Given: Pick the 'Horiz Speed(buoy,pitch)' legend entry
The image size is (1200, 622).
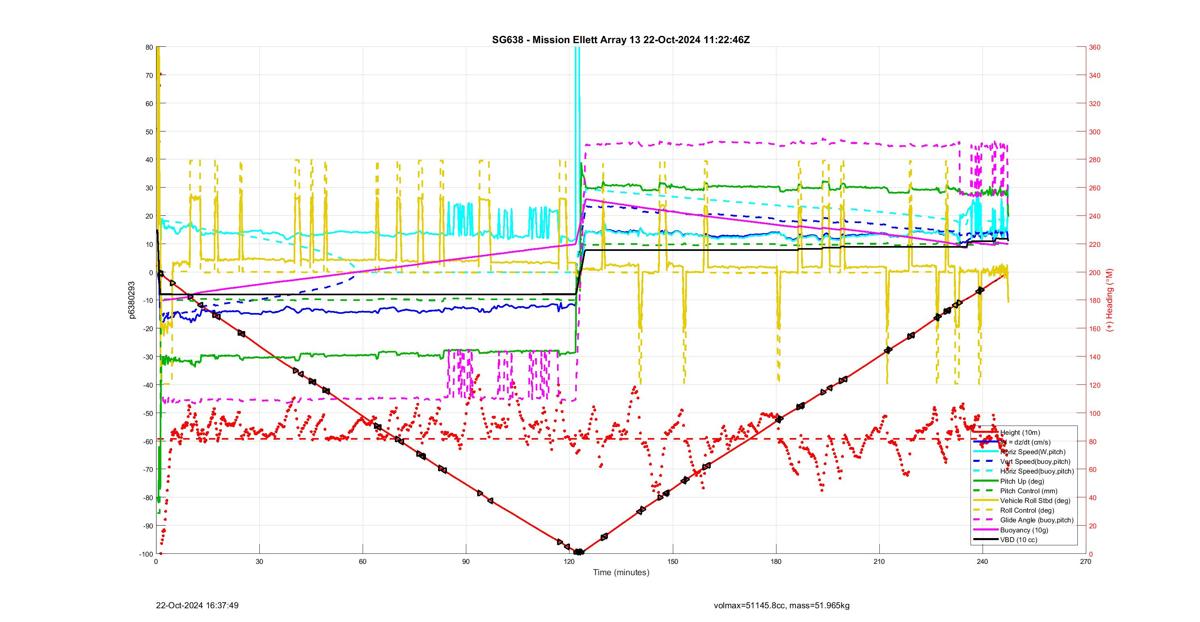Looking at the screenshot, I should (1037, 471).
